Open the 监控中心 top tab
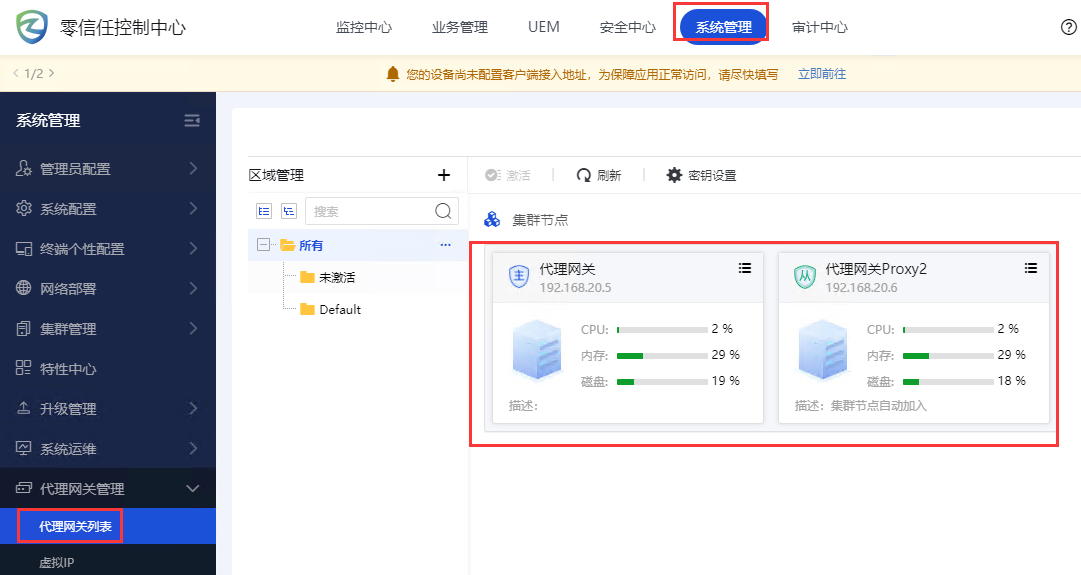Screen dimensions: 1081x575 [364, 28]
